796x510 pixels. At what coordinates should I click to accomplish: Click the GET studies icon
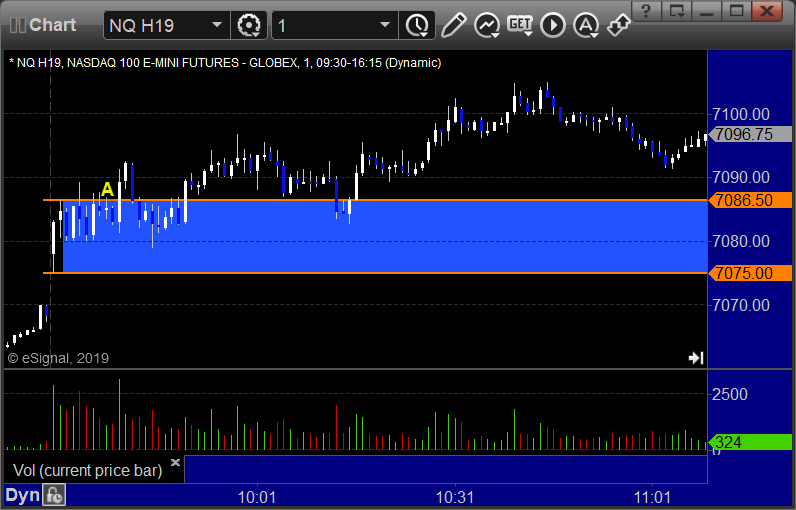pyautogui.click(x=520, y=25)
